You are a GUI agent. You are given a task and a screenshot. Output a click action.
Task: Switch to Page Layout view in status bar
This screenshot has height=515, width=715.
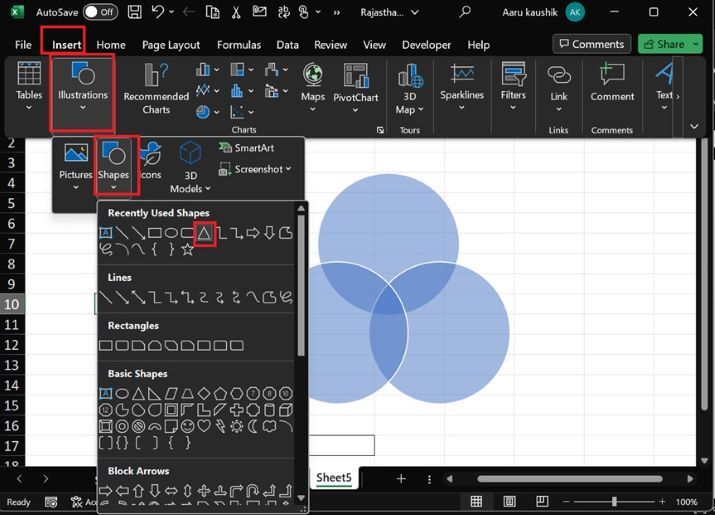[x=509, y=502]
